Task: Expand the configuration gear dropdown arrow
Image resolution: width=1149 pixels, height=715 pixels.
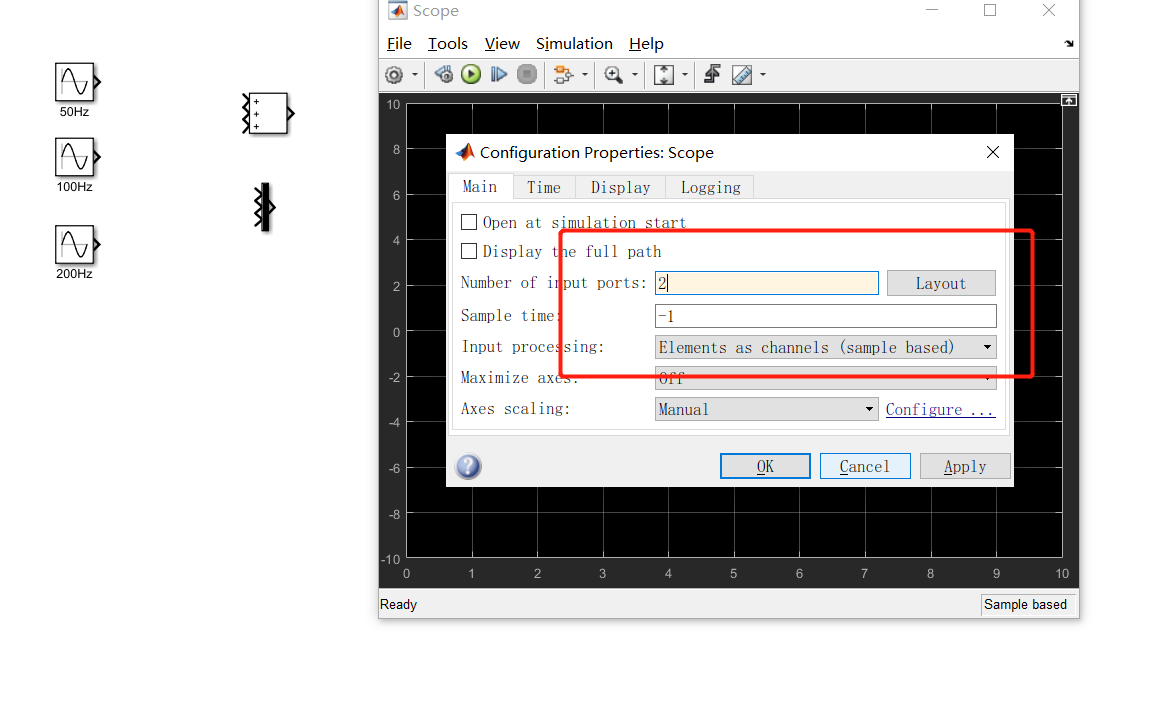Action: [x=415, y=75]
